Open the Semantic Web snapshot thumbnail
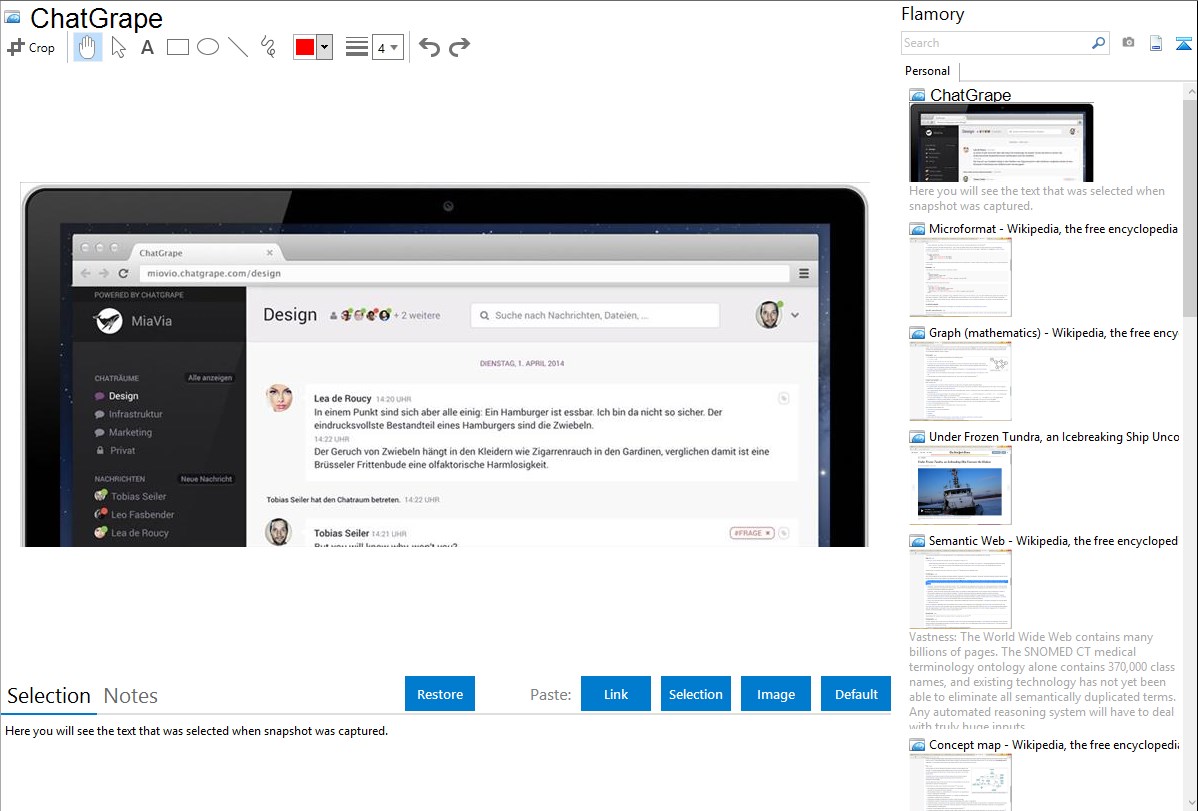Image resolution: width=1198 pixels, height=811 pixels. pos(960,589)
